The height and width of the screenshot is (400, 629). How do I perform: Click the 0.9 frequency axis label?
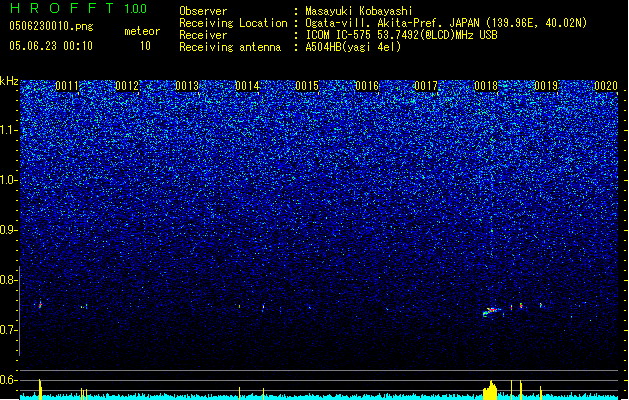coord(9,230)
